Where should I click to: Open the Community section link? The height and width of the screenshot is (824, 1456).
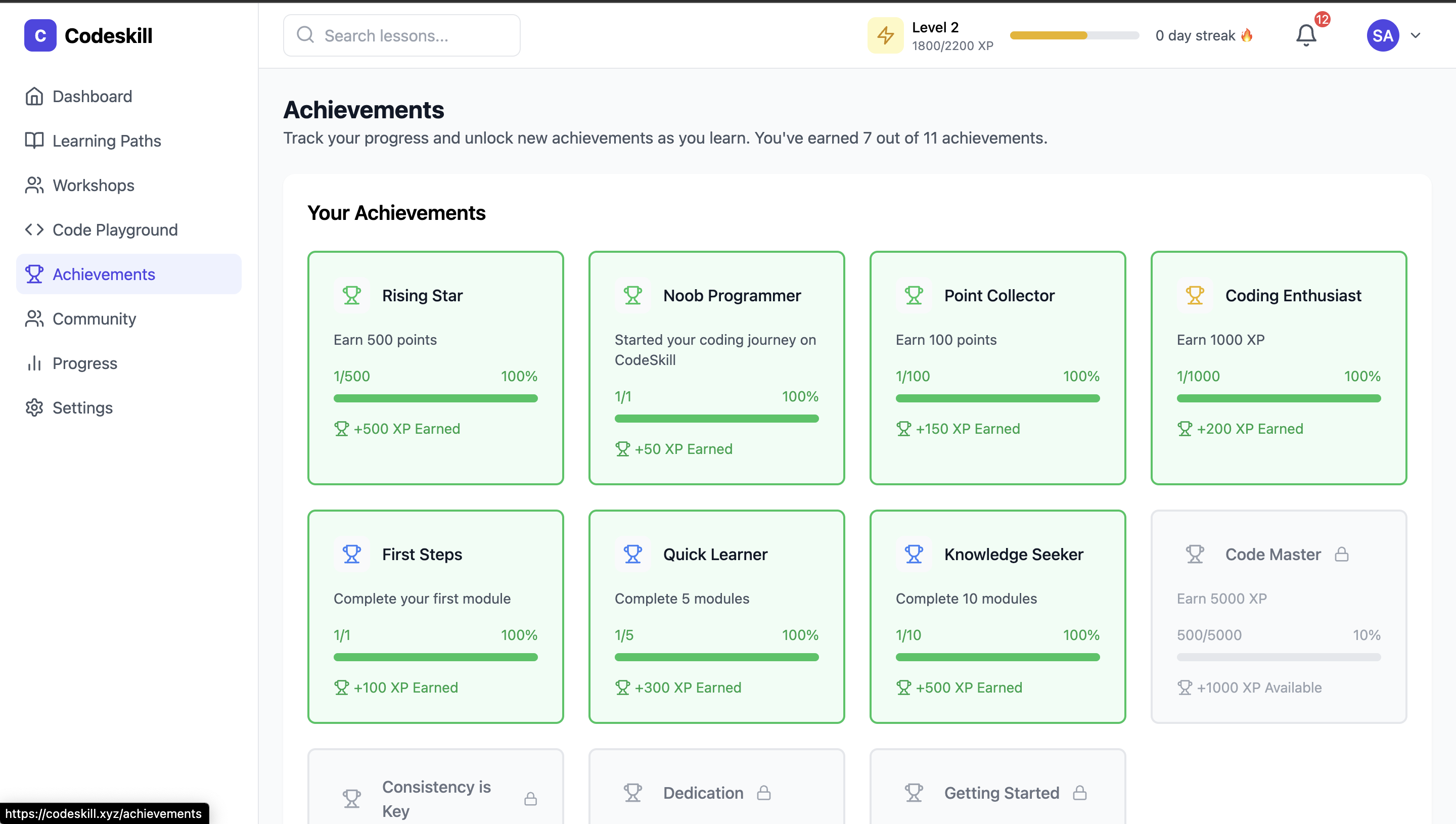click(x=94, y=318)
